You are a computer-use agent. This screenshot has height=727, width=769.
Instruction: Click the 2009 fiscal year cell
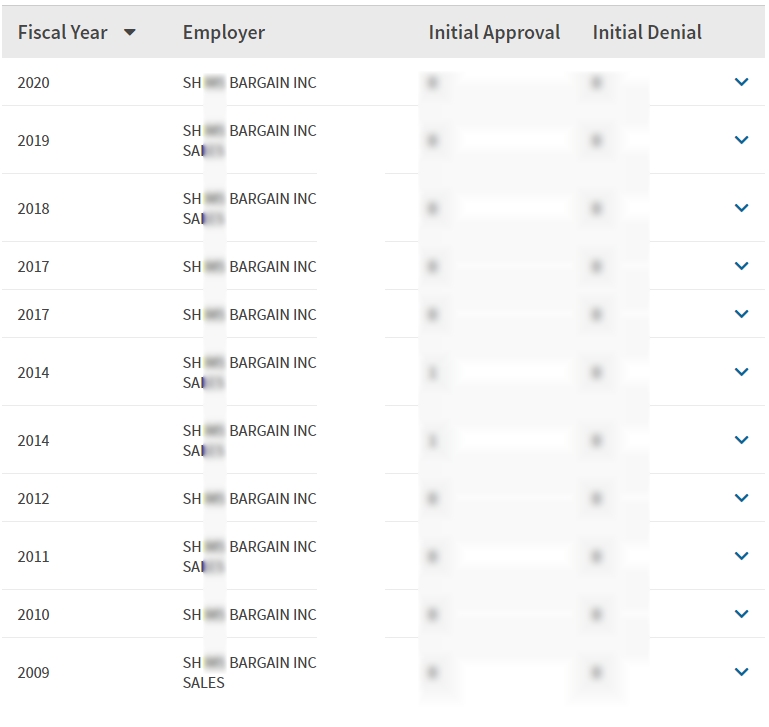33,672
